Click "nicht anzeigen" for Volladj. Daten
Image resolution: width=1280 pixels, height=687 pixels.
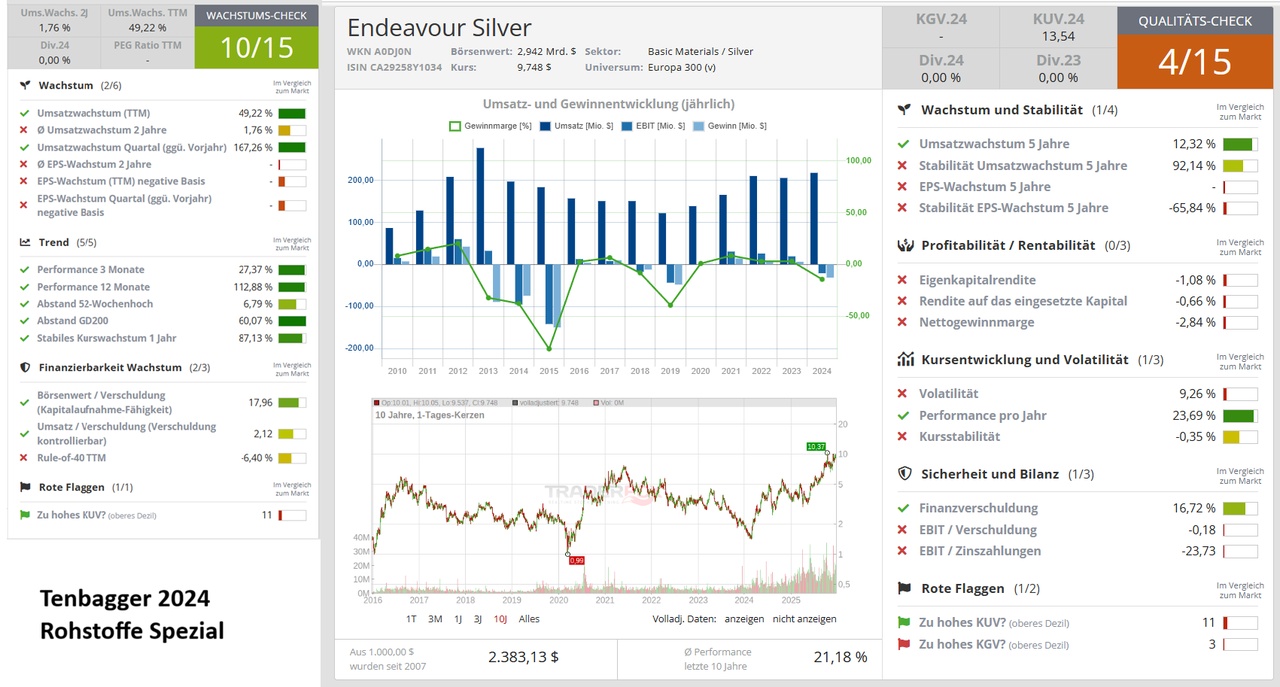coord(805,619)
